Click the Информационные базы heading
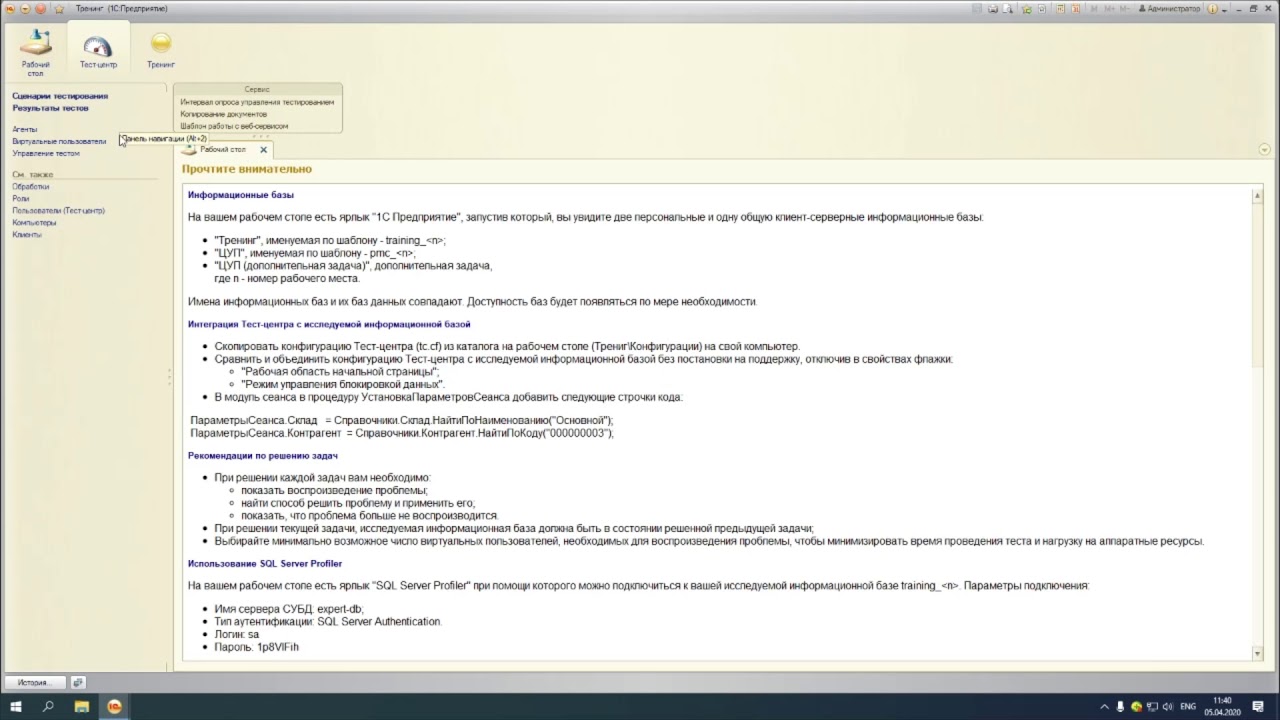1280x720 pixels. 241,195
